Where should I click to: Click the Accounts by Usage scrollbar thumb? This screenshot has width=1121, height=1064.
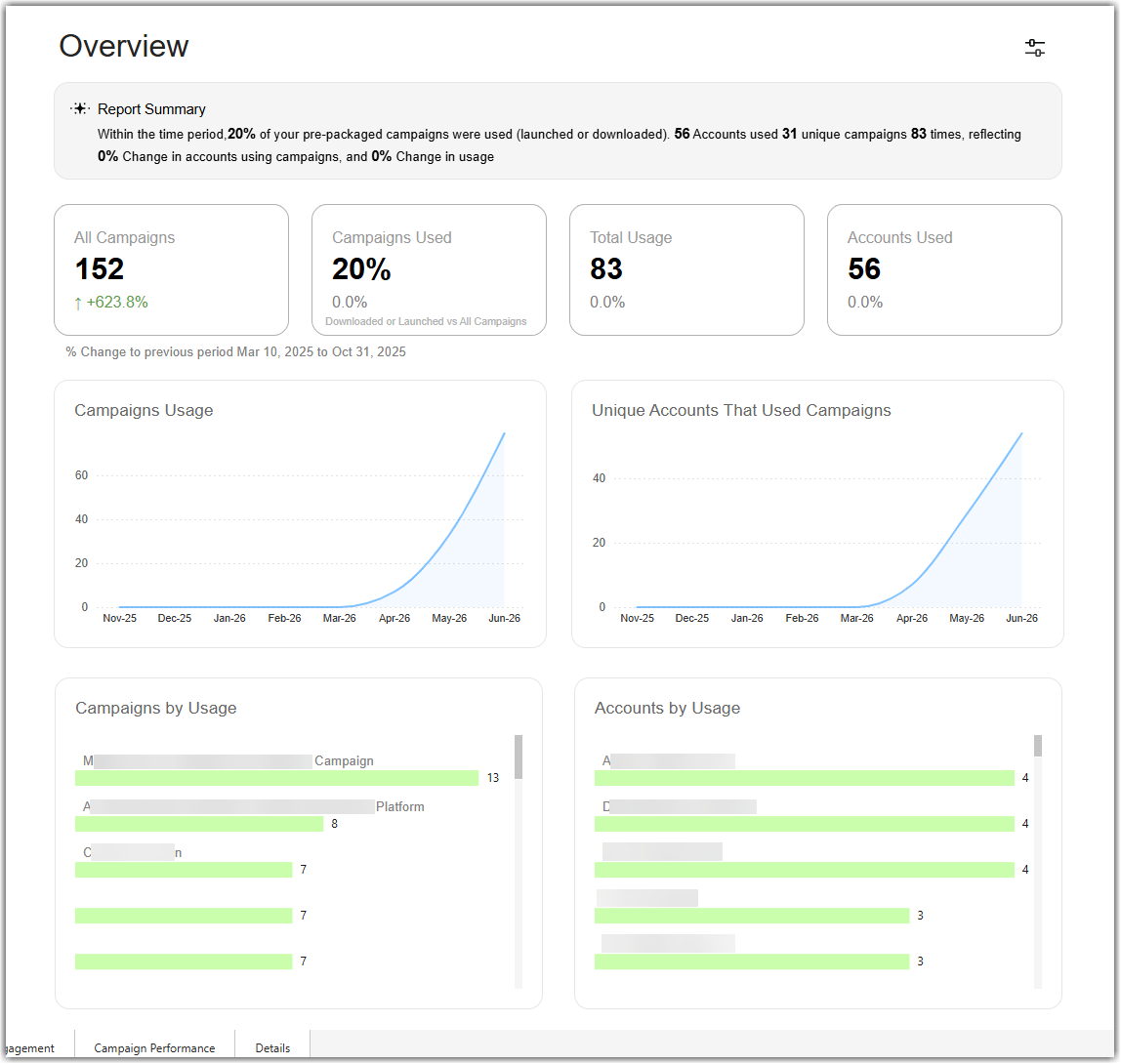pos(1037,746)
